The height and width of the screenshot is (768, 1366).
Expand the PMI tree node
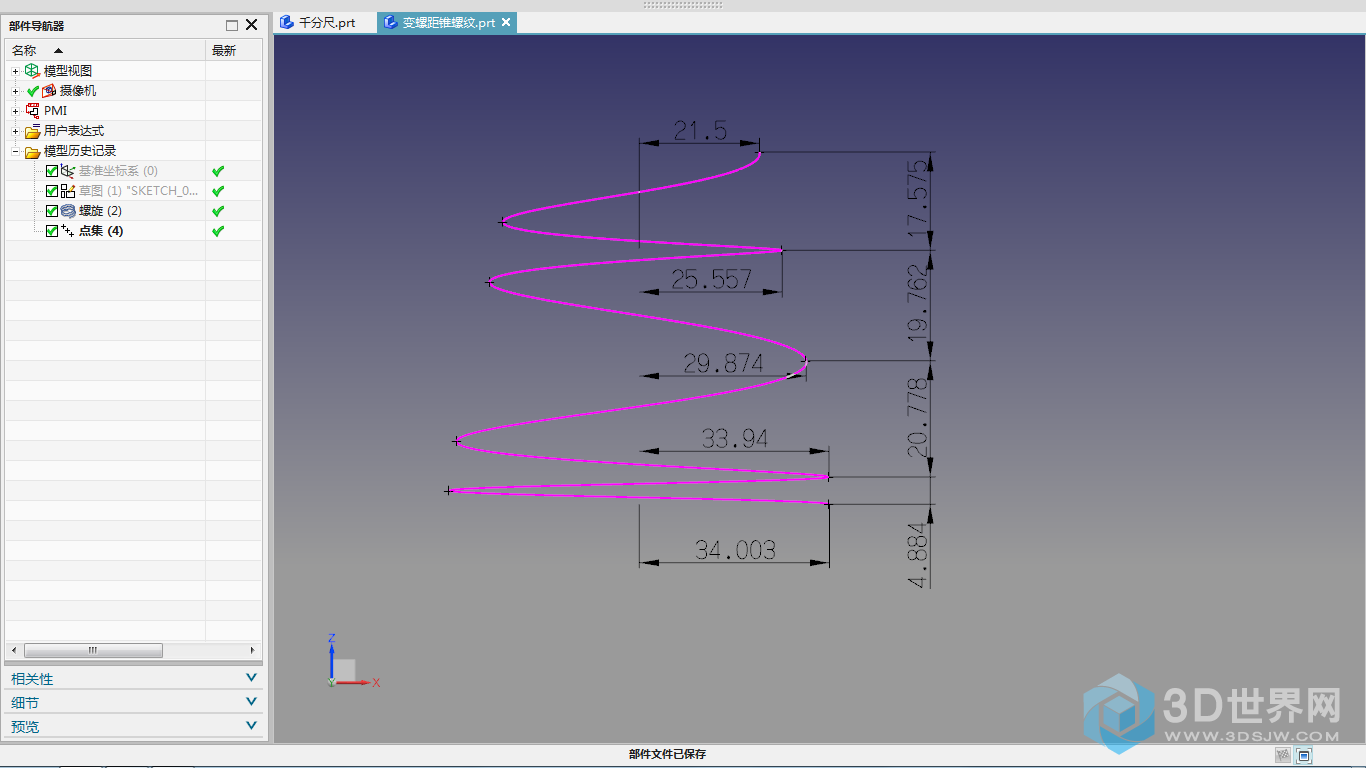(x=16, y=111)
